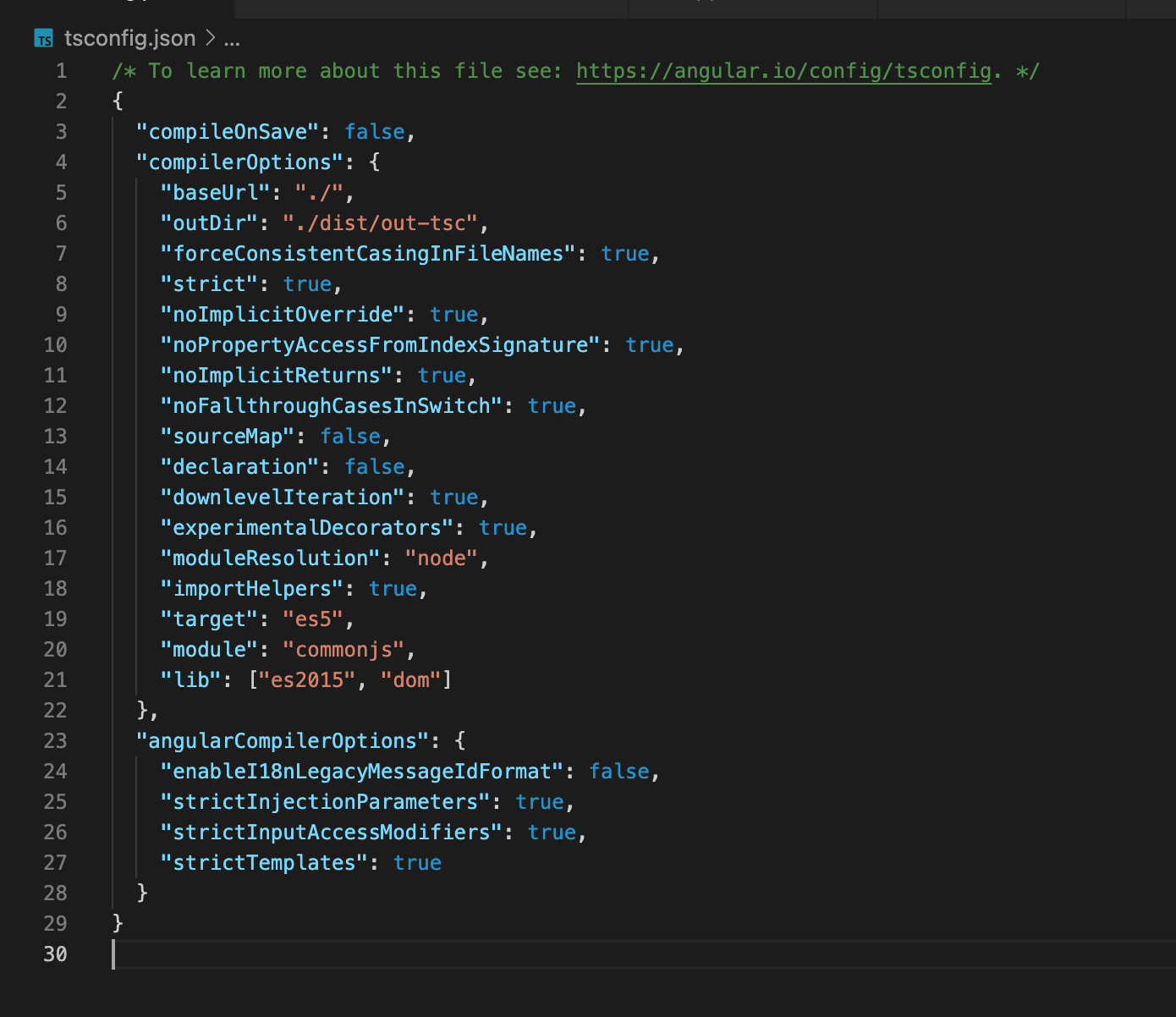
Task: Click line number 21 in the gutter
Action: tap(55, 679)
